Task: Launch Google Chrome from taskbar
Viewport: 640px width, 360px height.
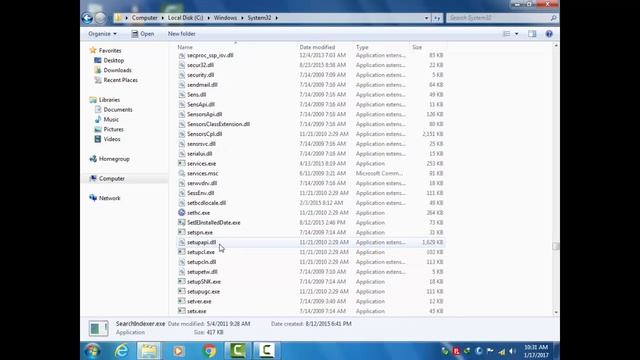Action: click(x=209, y=351)
